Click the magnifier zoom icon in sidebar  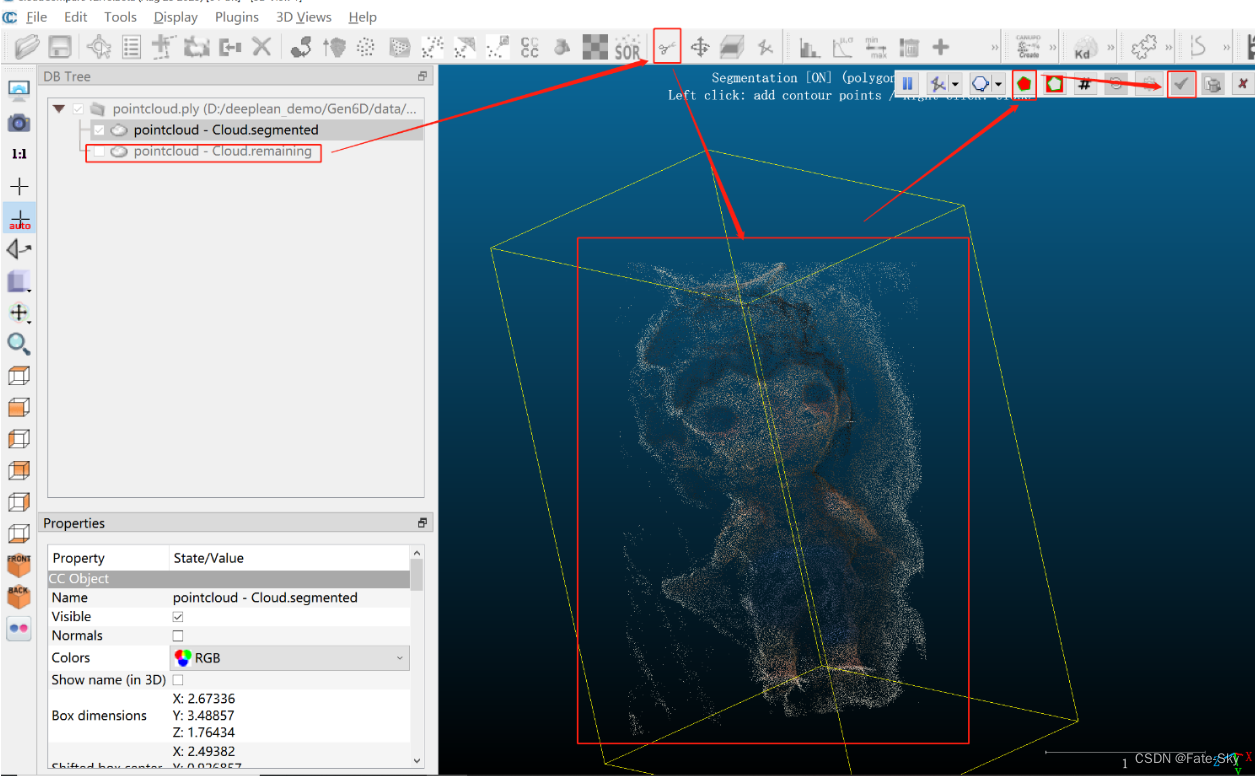click(x=19, y=344)
